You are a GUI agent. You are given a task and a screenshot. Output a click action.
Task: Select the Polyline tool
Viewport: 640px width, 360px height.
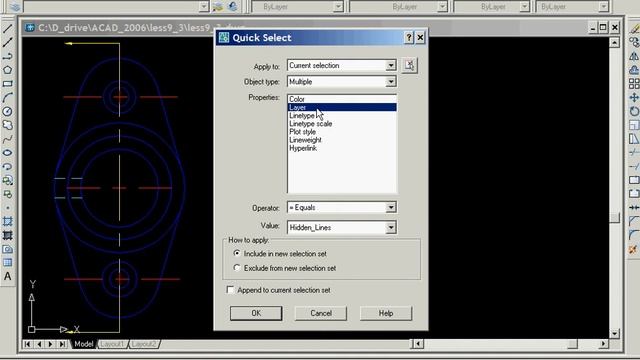click(x=7, y=56)
